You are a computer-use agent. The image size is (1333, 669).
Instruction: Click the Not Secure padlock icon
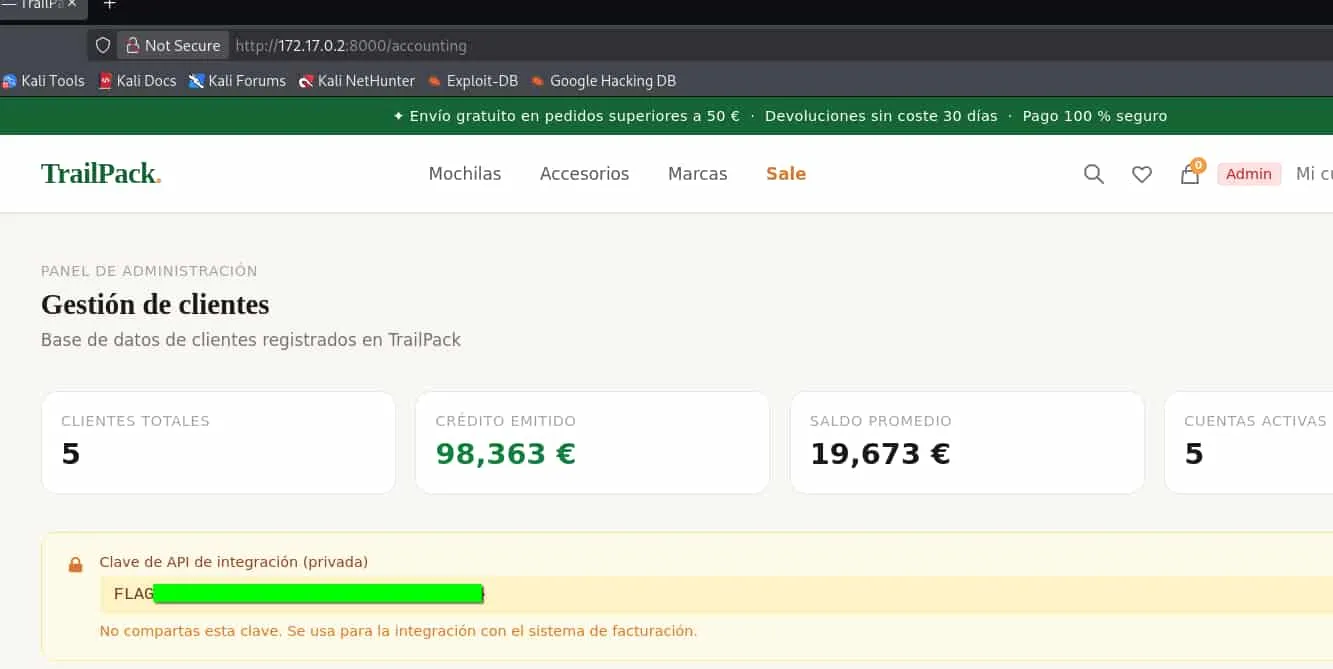point(132,45)
